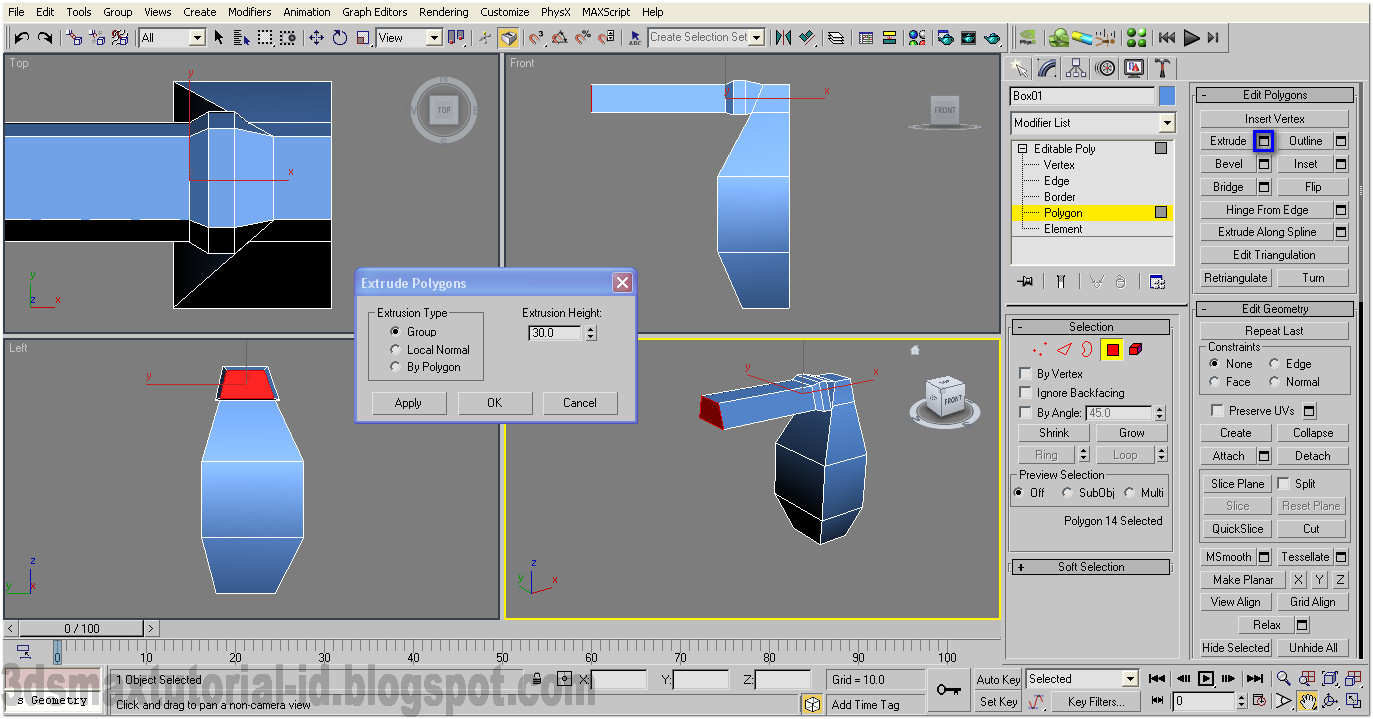Activate the Element sub-object cube icon

pyautogui.click(x=1136, y=350)
